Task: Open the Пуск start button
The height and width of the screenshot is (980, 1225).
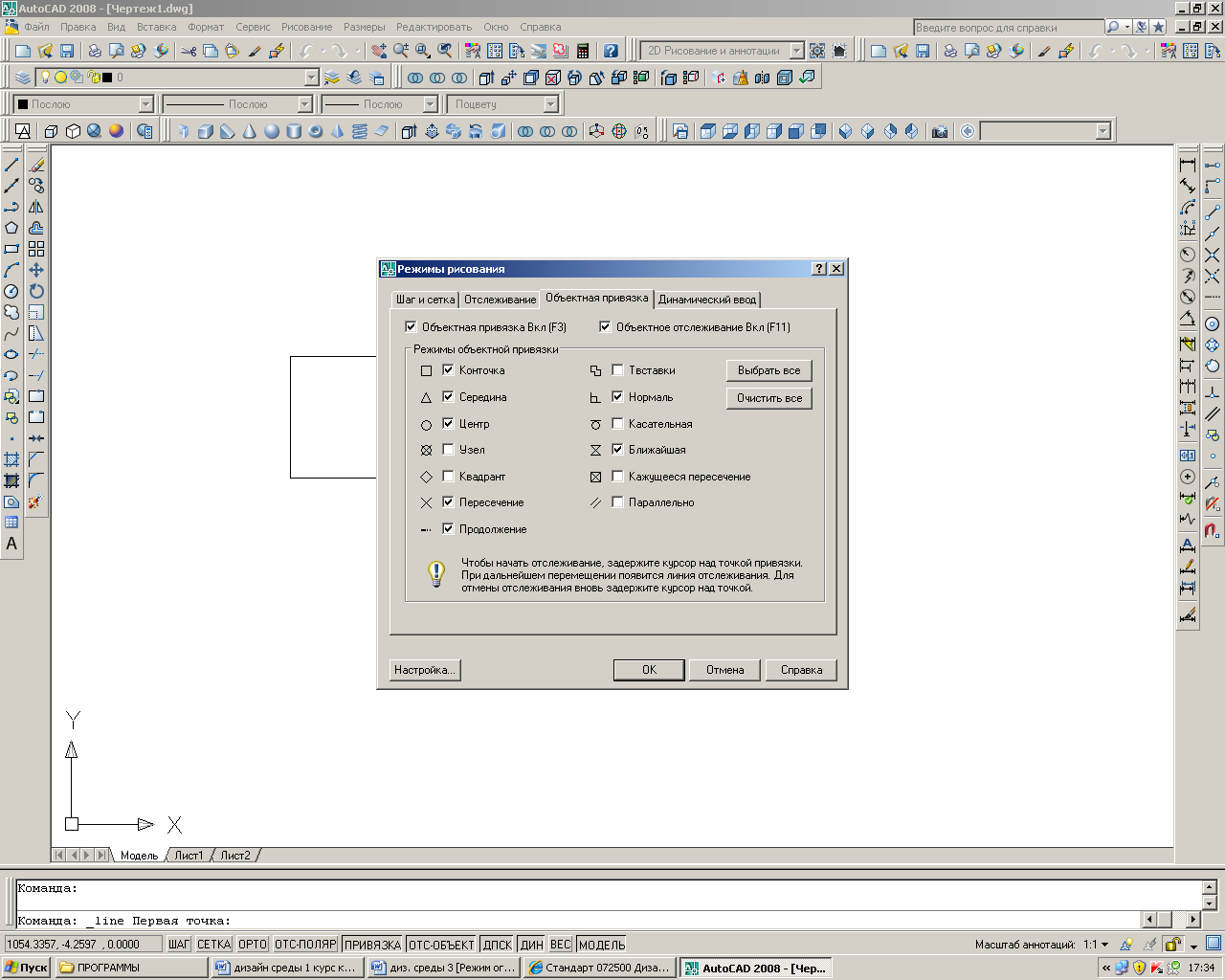Action: [26, 968]
